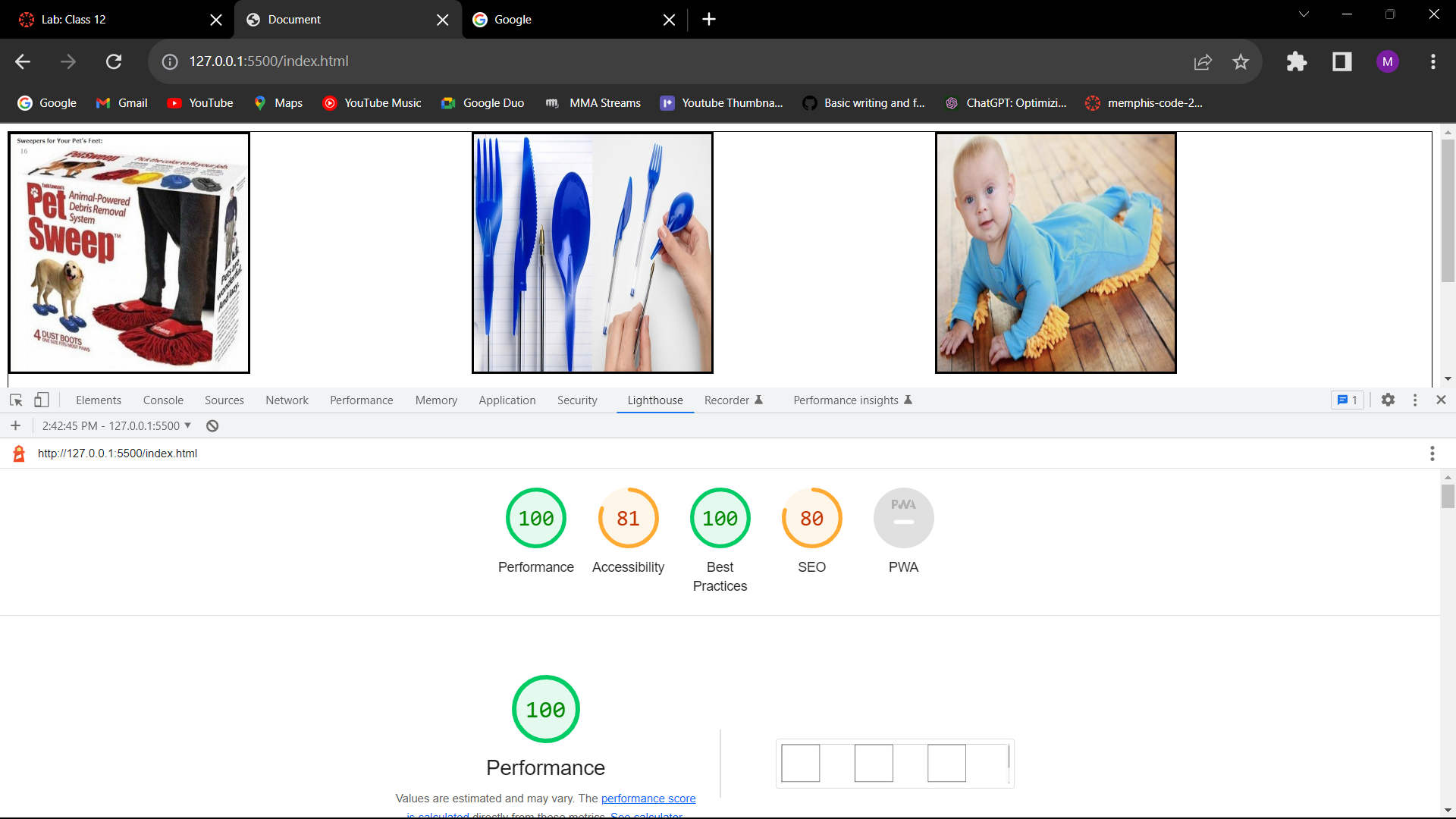The width and height of the screenshot is (1456, 819).
Task: Open the Chrome extensions puzzle icon
Action: click(x=1297, y=61)
